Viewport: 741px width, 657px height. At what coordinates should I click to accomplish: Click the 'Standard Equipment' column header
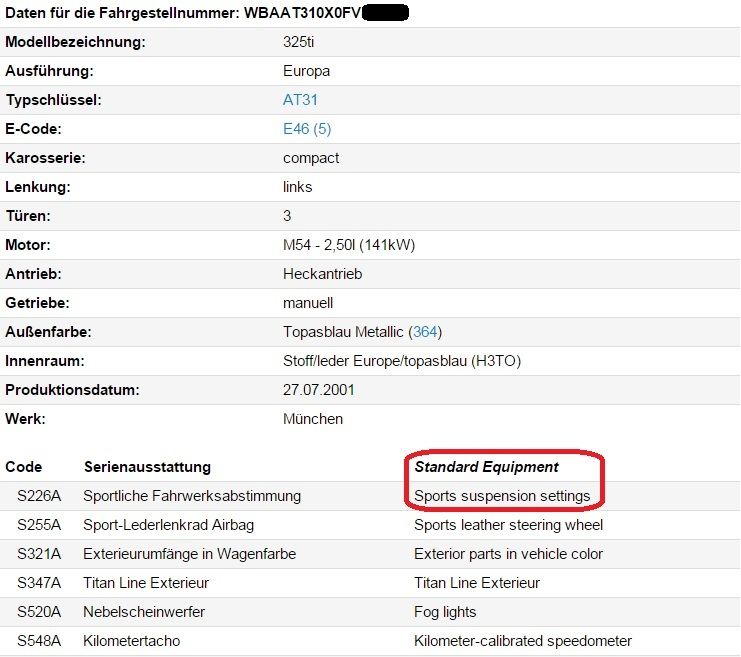click(486, 467)
